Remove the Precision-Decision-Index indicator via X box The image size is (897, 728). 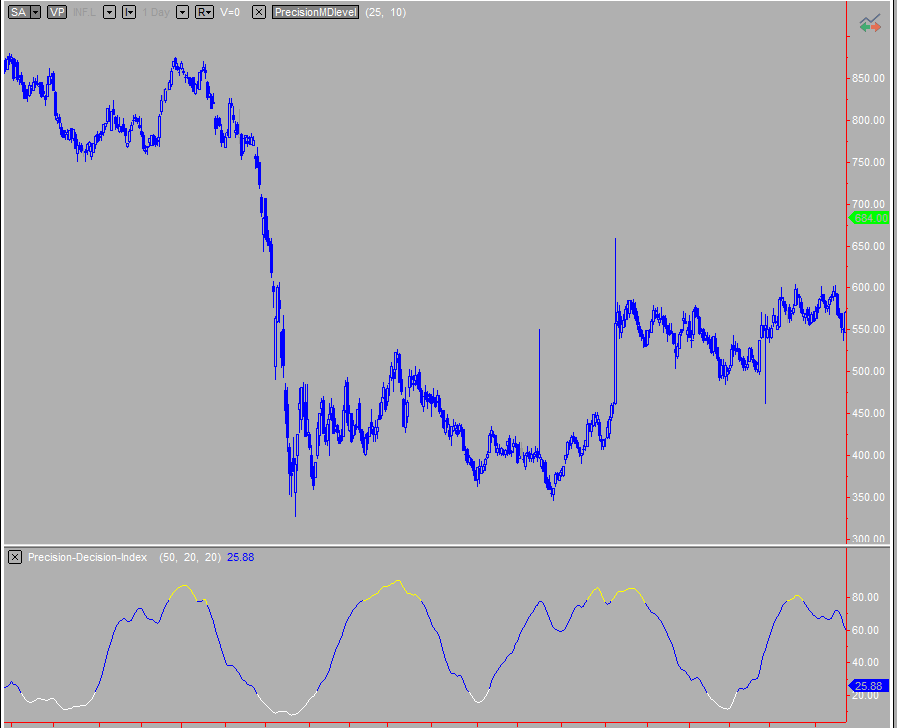click(x=15, y=557)
